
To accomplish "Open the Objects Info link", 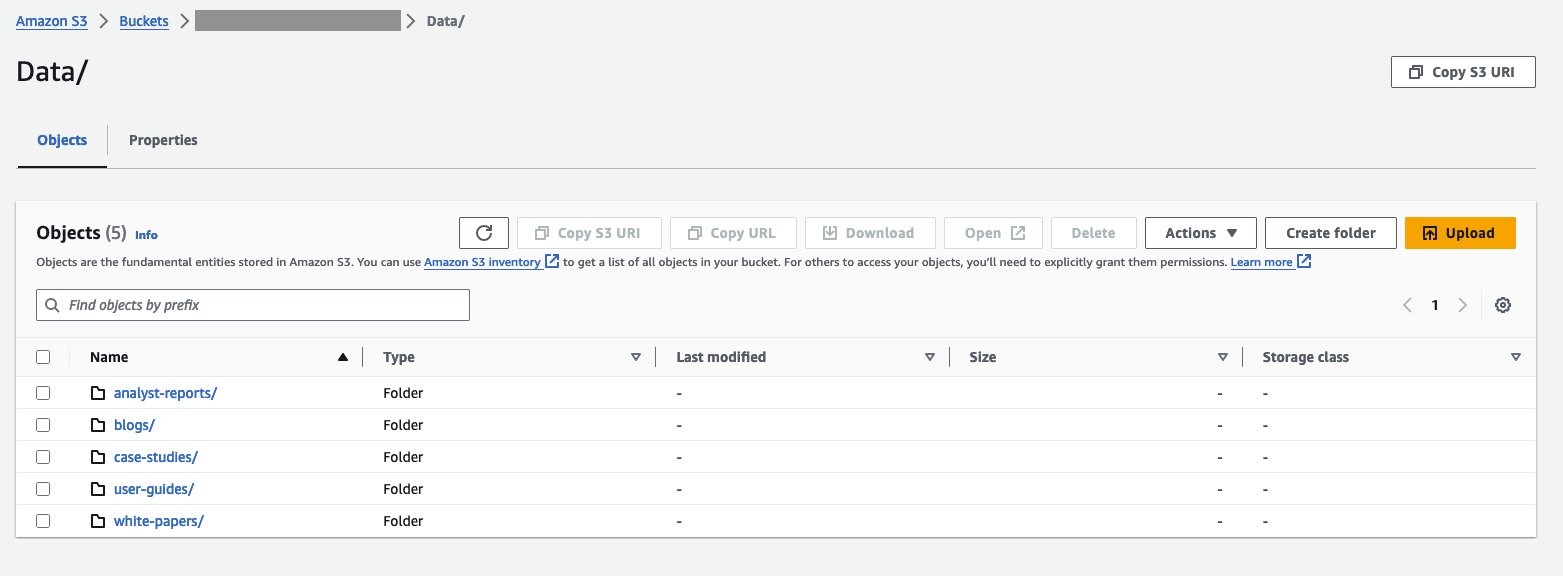I will pyautogui.click(x=146, y=235).
